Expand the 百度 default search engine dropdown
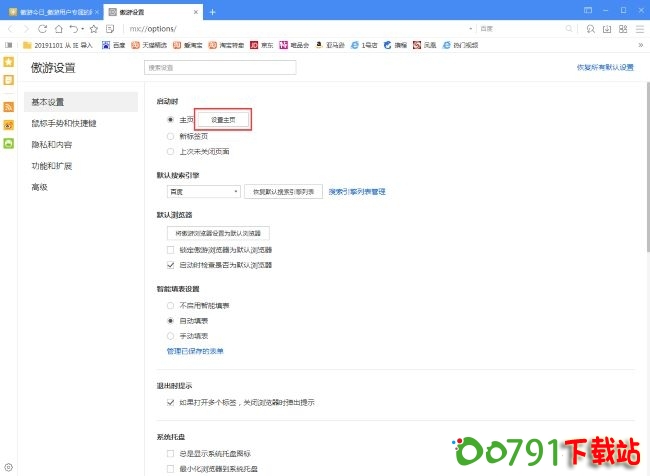 coord(204,191)
